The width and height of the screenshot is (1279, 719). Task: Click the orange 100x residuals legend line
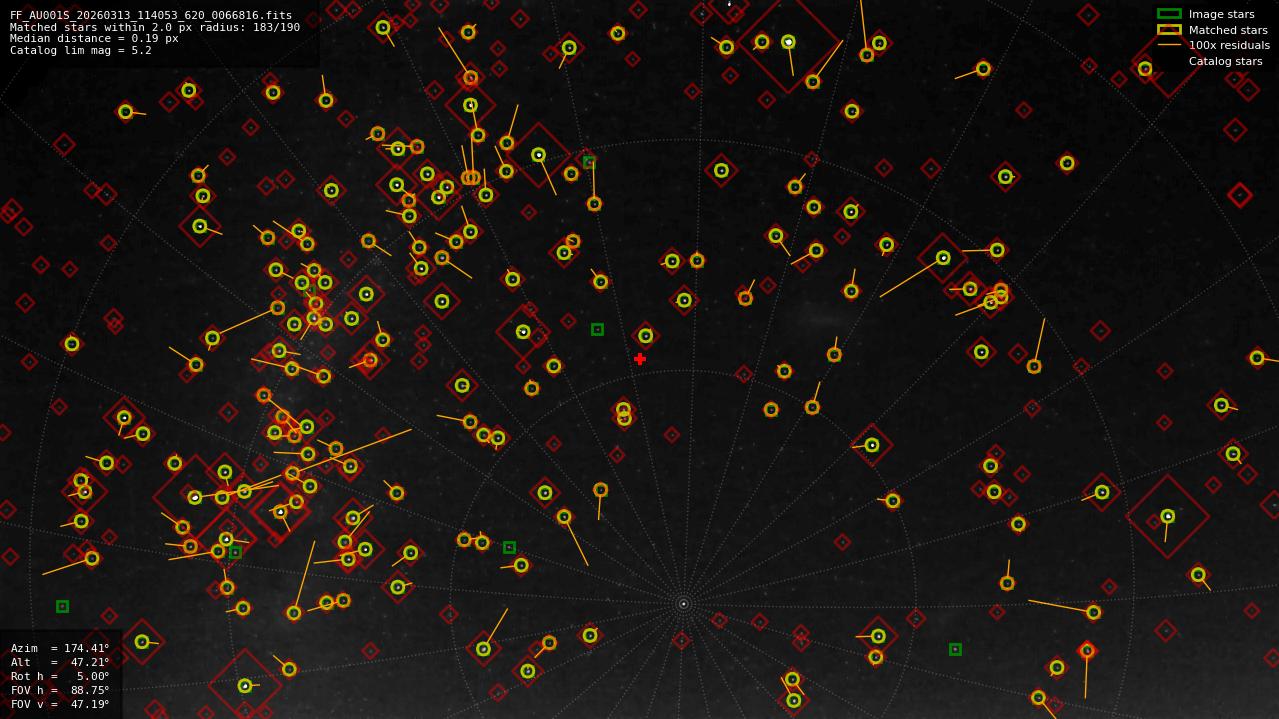coord(1169,45)
